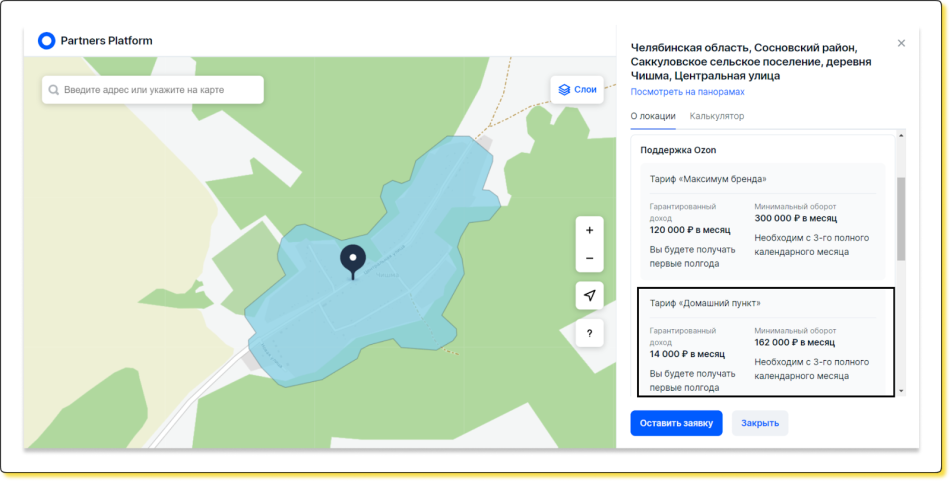The width and height of the screenshot is (950, 481).
Task: Close the location details panel
Action: pyautogui.click(x=902, y=43)
